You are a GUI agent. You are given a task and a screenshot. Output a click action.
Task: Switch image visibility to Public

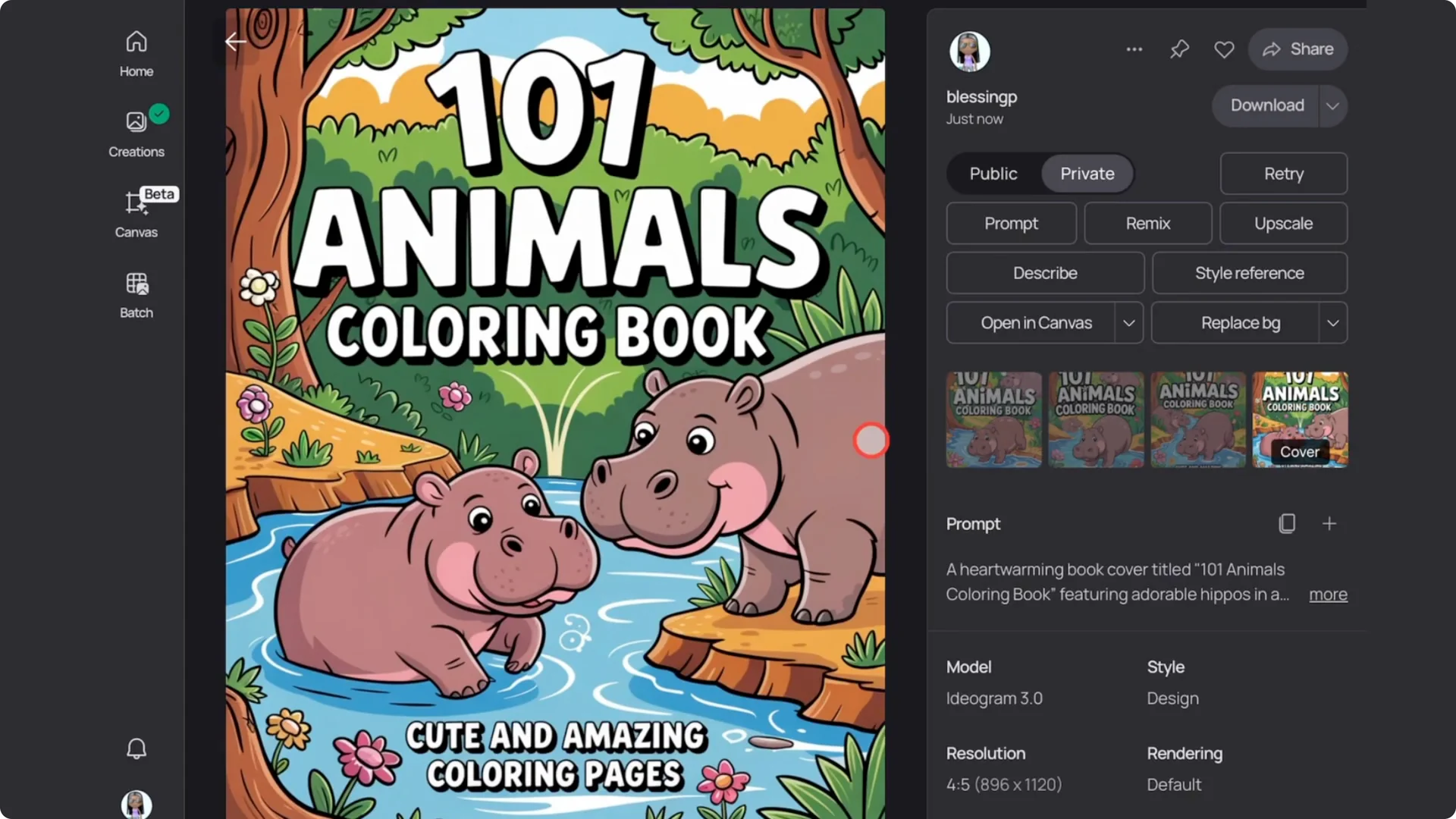pos(993,173)
